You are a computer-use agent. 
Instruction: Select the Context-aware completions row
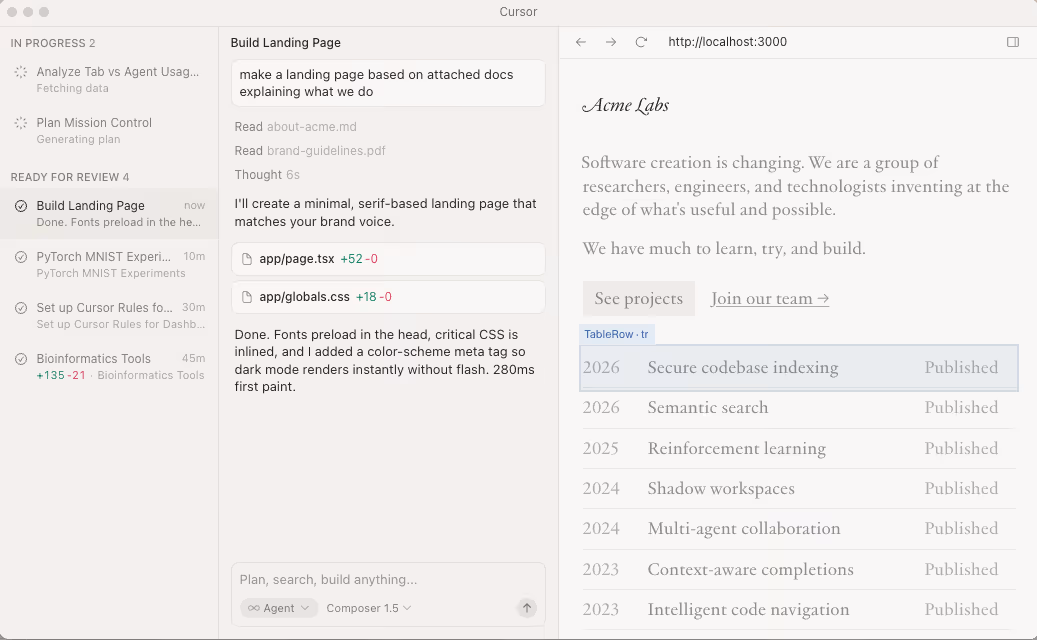(x=799, y=570)
